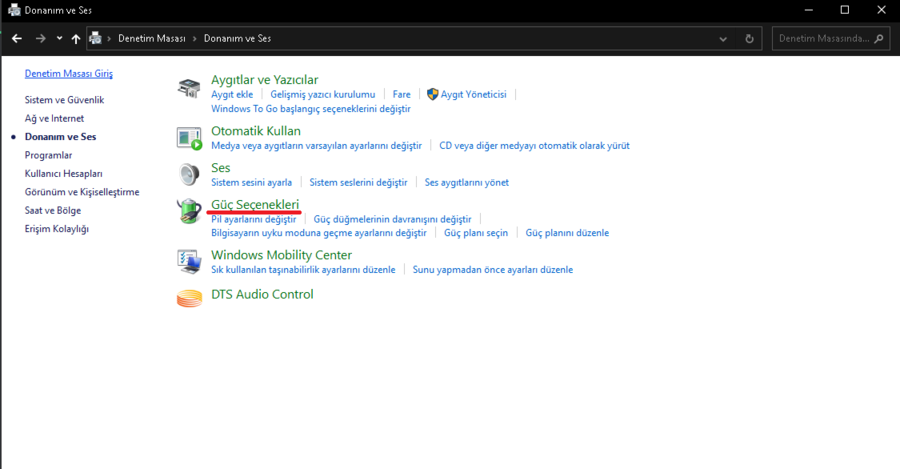Screen dimensions: 900x469
Task: Open the Fare mouse settings link
Action: point(402,95)
